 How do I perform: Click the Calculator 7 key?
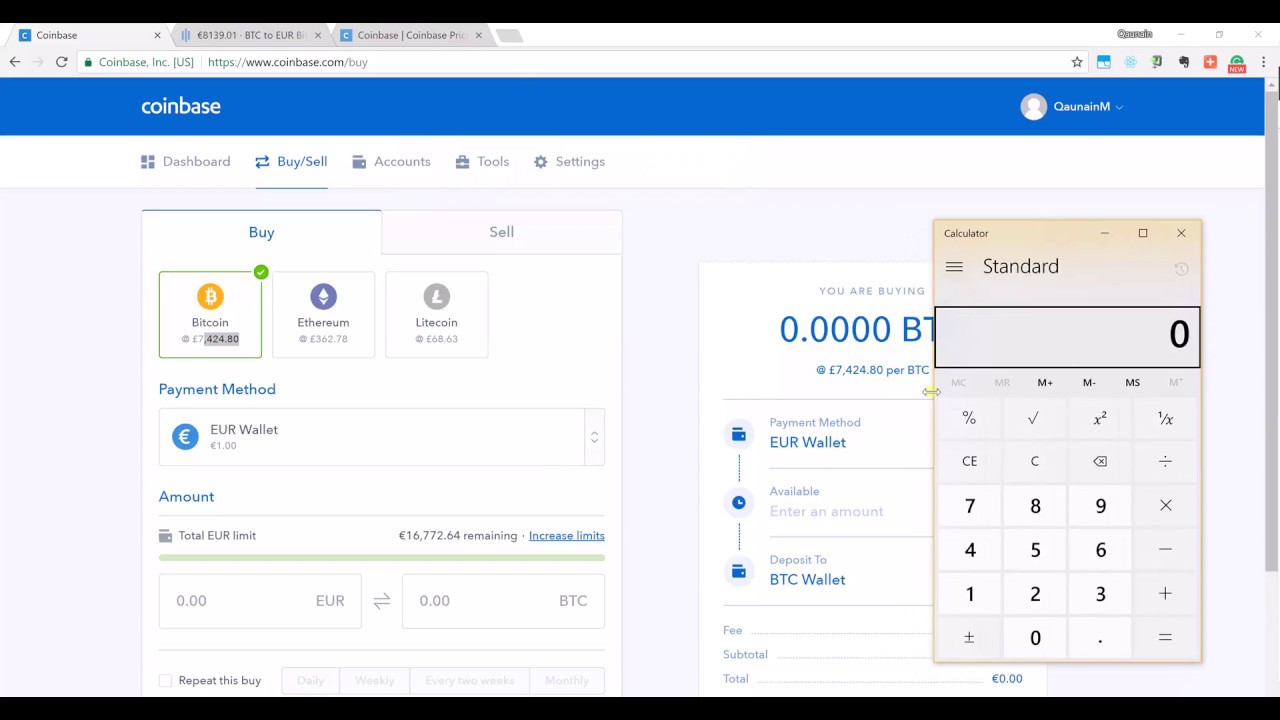coord(969,505)
